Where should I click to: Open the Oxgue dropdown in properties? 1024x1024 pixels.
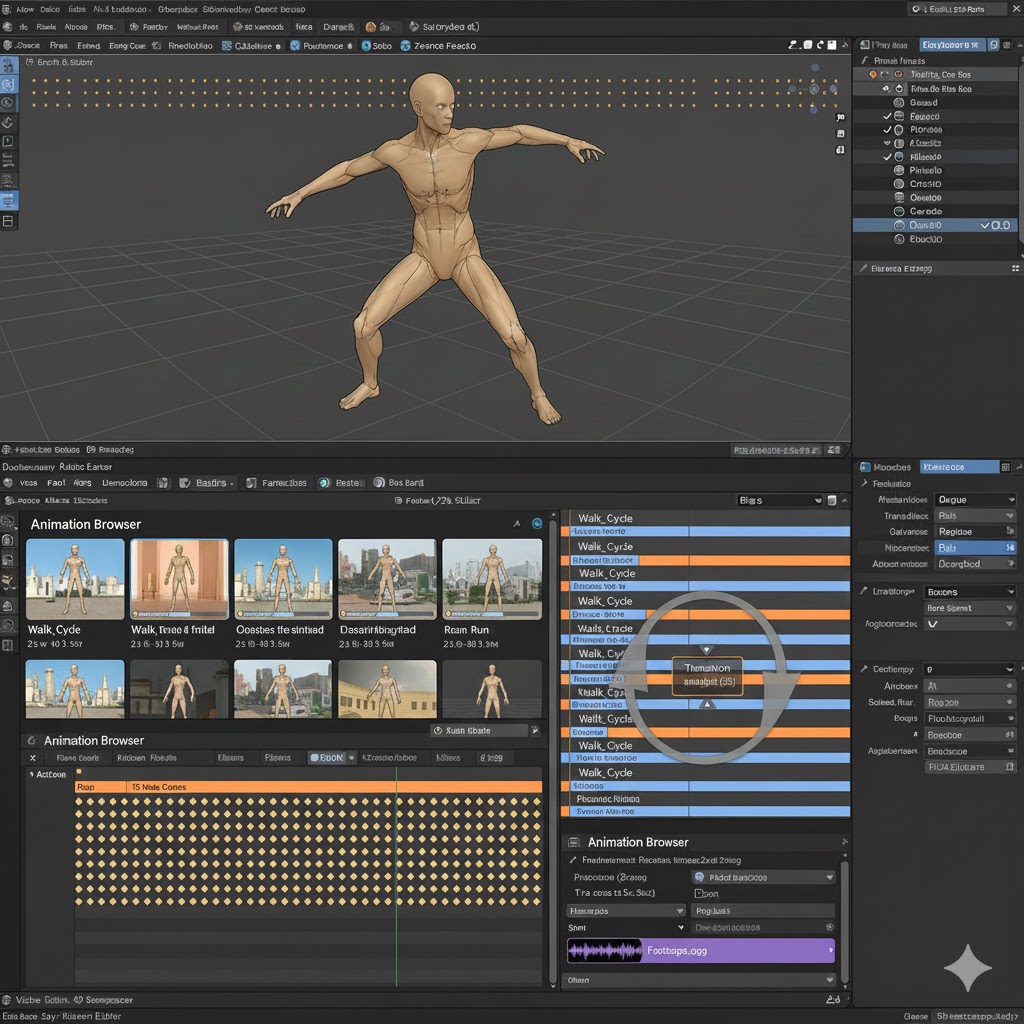click(975, 500)
